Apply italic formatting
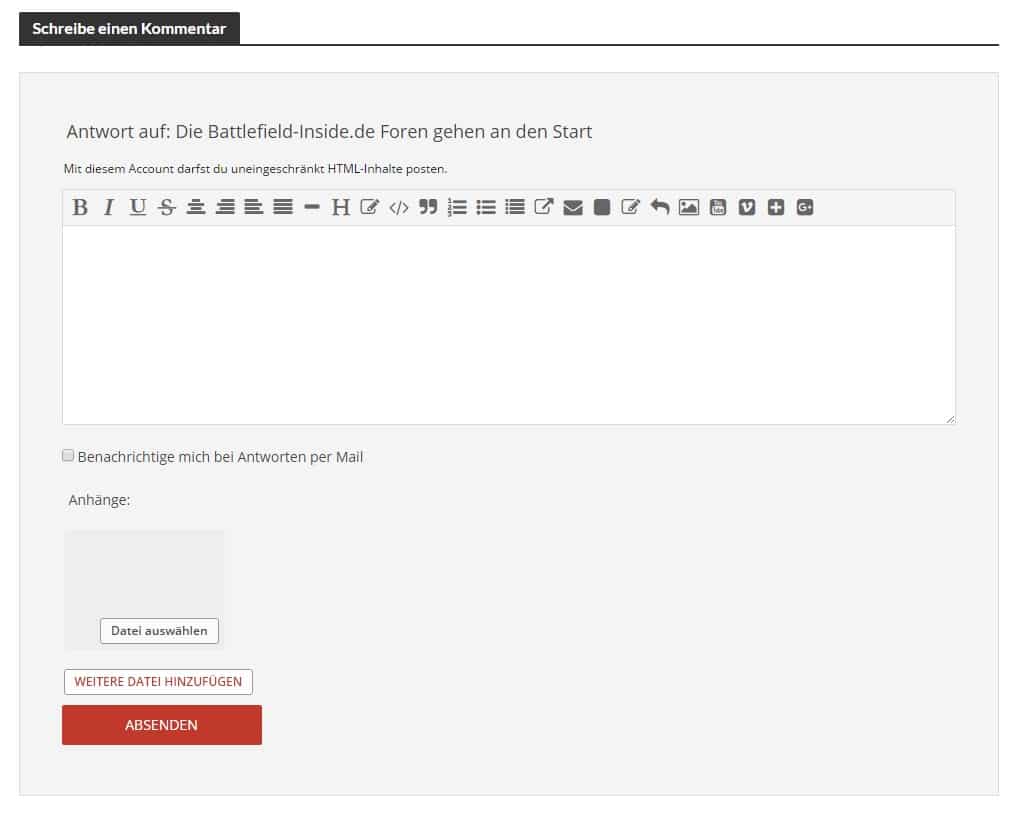The image size is (1023, 818). (x=109, y=207)
